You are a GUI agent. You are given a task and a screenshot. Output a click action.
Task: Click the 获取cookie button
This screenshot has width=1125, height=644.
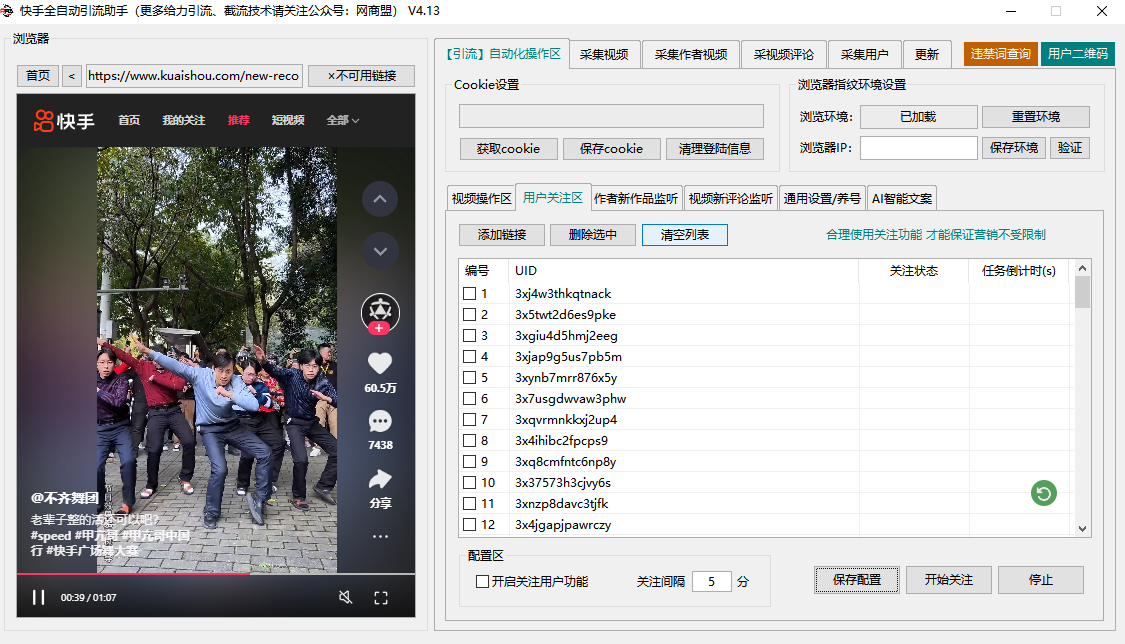click(509, 148)
